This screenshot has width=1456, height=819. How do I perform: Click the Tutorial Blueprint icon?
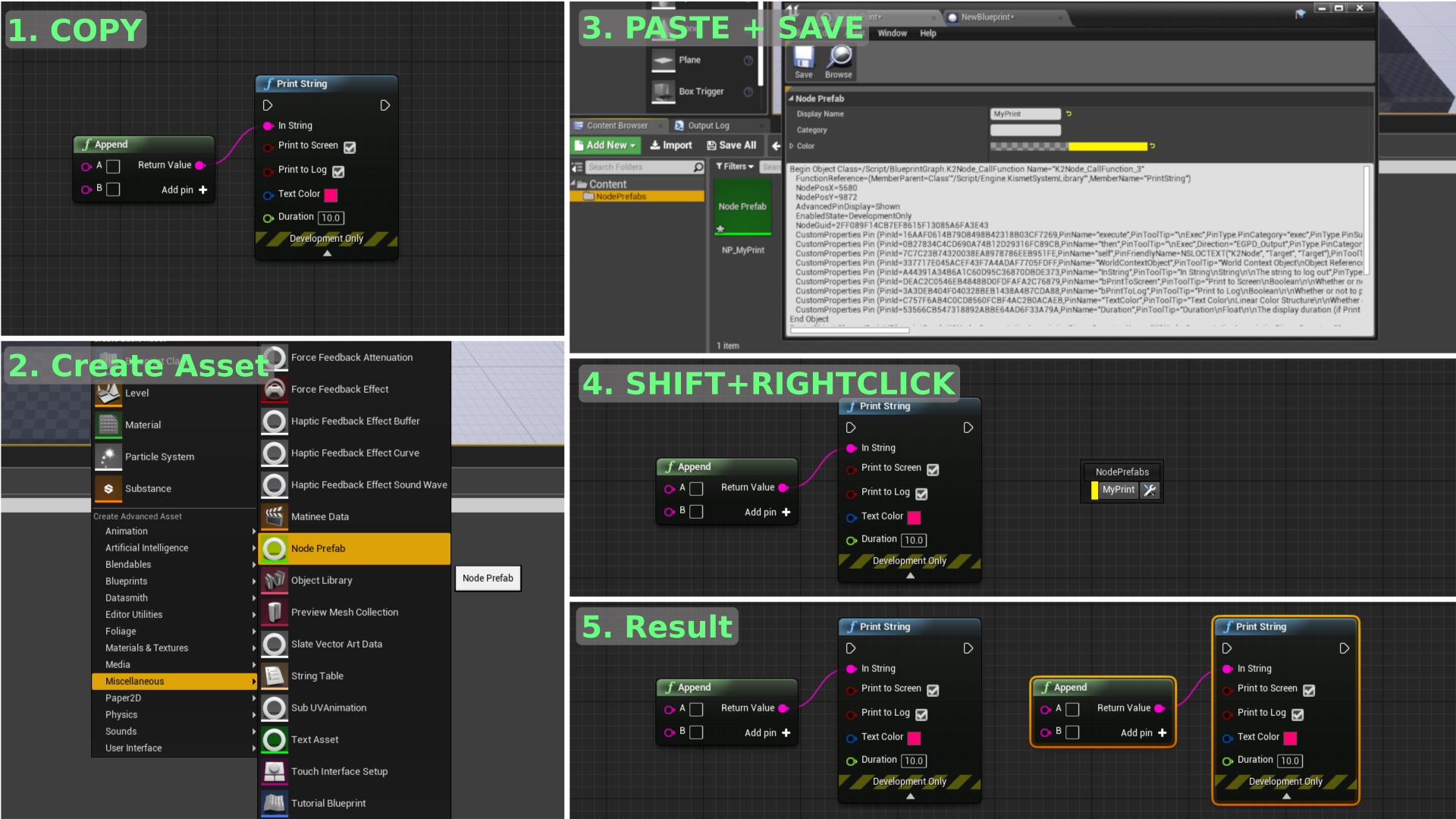pyautogui.click(x=275, y=803)
